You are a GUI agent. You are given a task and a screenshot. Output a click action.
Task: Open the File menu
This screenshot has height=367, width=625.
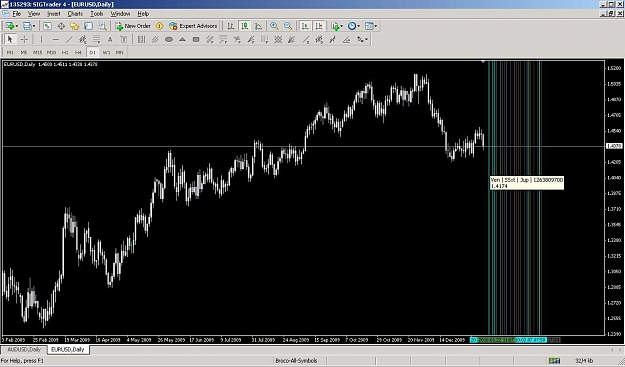coord(17,14)
